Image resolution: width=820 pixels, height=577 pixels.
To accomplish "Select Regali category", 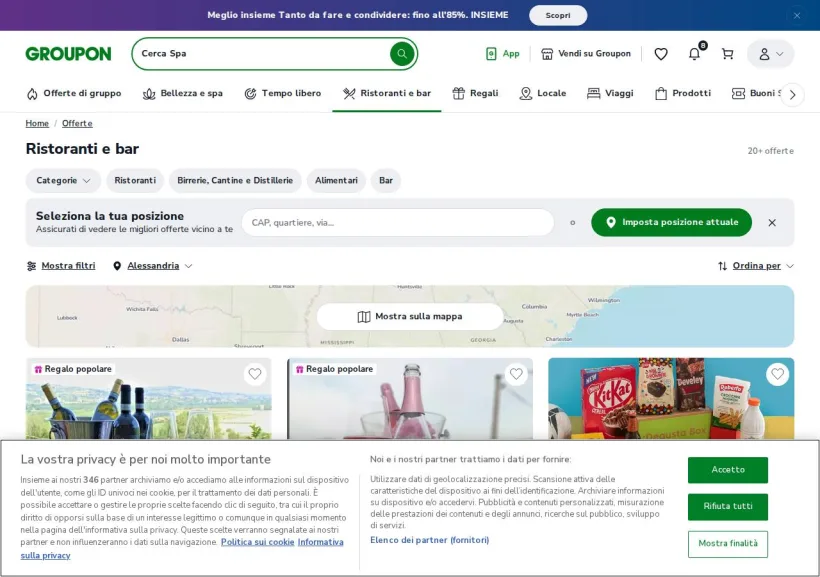I will (x=475, y=93).
